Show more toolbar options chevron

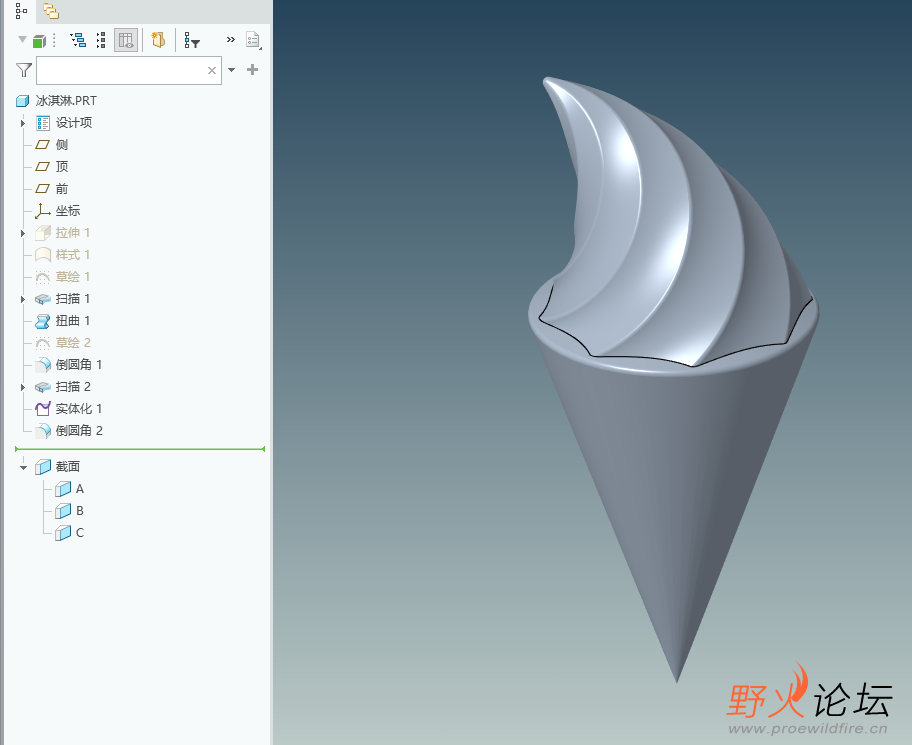[231, 40]
